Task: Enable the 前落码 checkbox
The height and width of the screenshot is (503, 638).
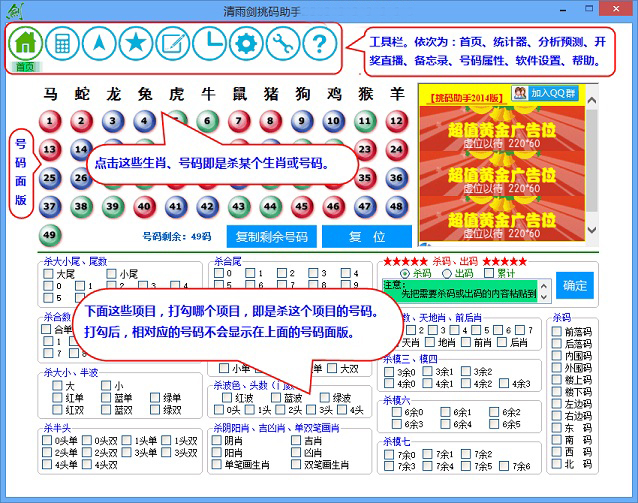Action: click(556, 331)
